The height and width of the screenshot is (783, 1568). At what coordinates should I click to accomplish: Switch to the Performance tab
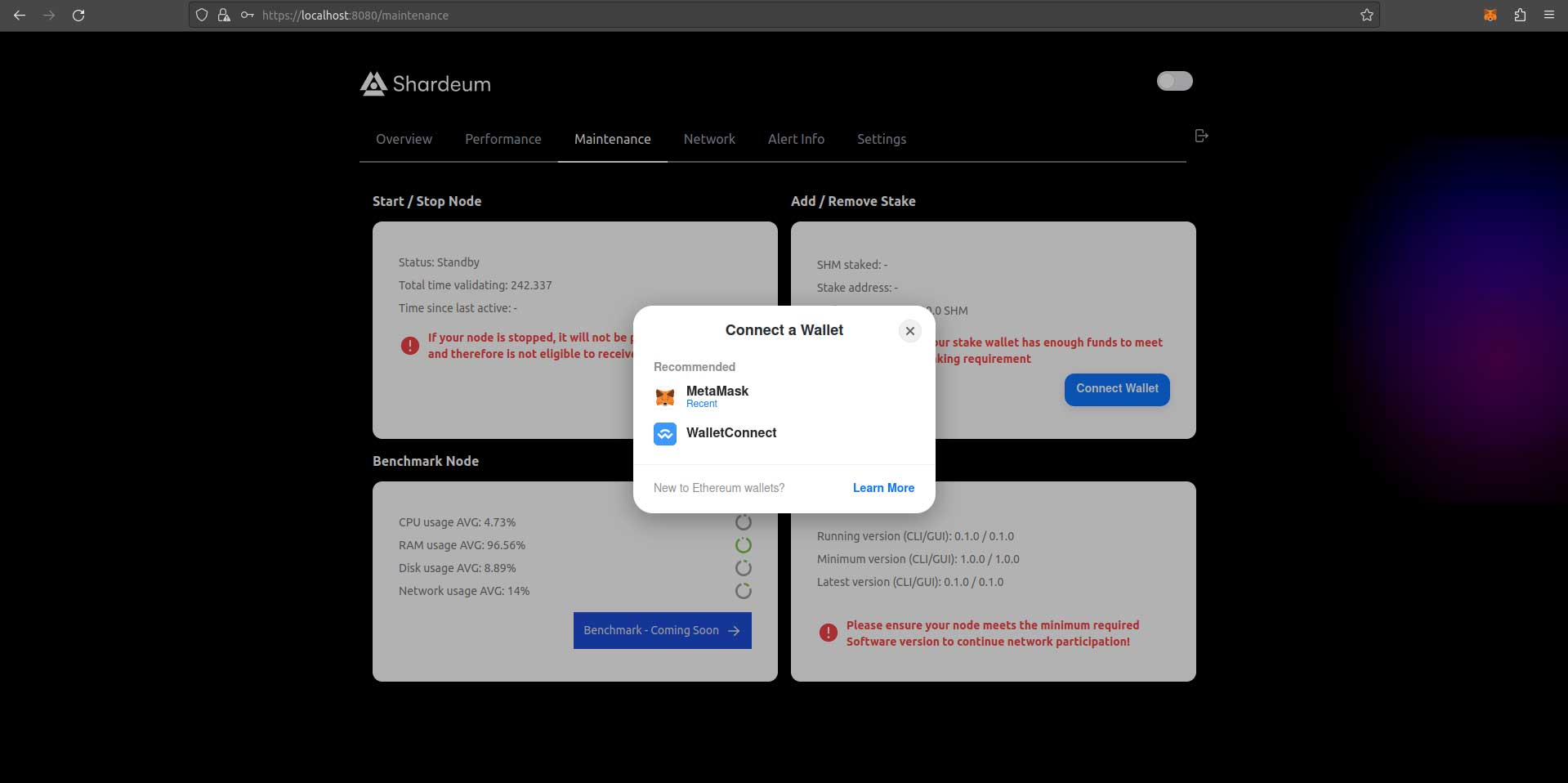click(x=503, y=139)
